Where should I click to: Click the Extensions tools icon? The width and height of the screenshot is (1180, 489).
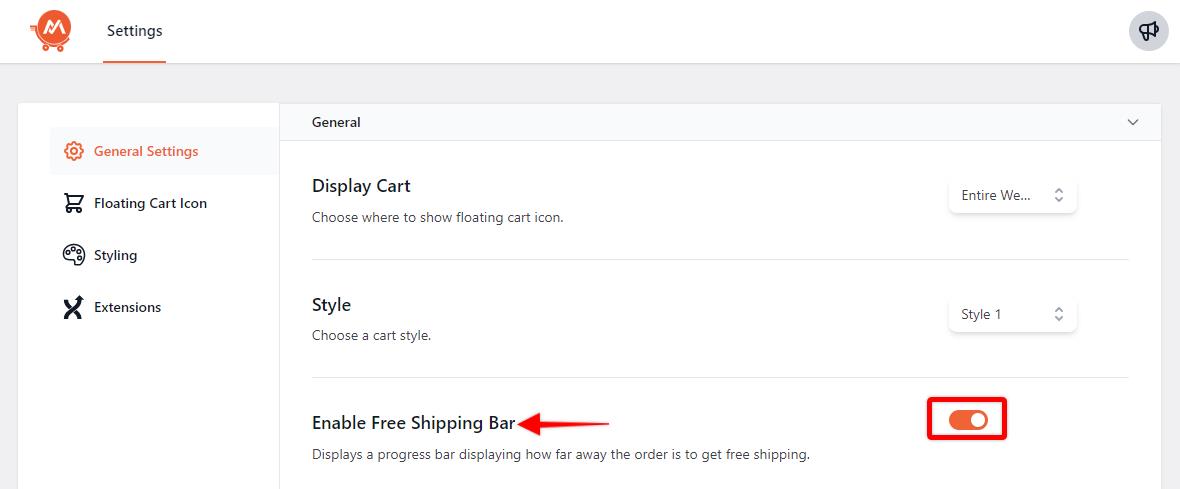tap(73, 307)
